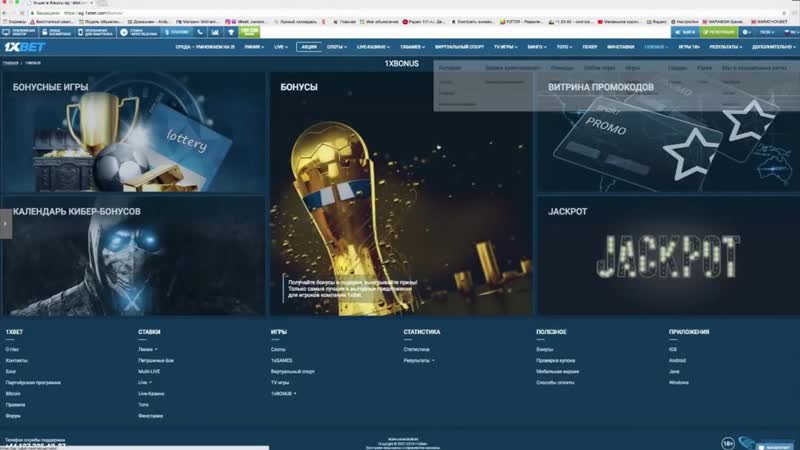Open the consultant chat button
800x450 pixels.
(773, 446)
